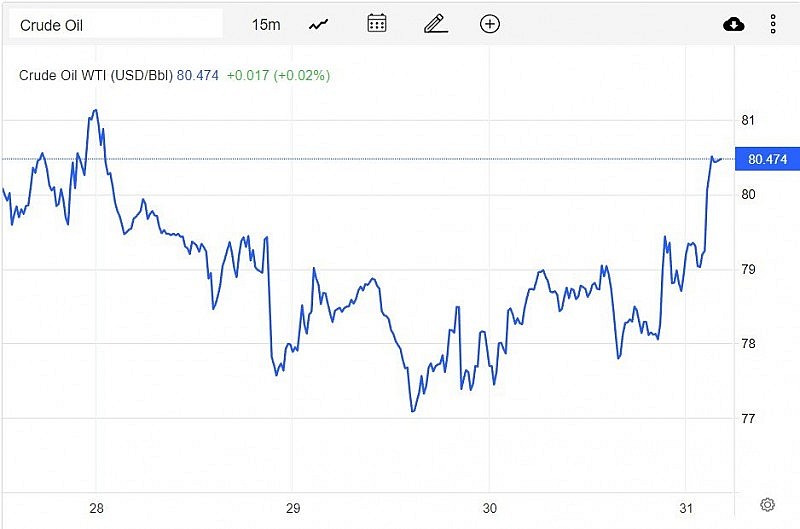Click the 80.474 current price tag
This screenshot has height=529, width=800.
click(767, 159)
